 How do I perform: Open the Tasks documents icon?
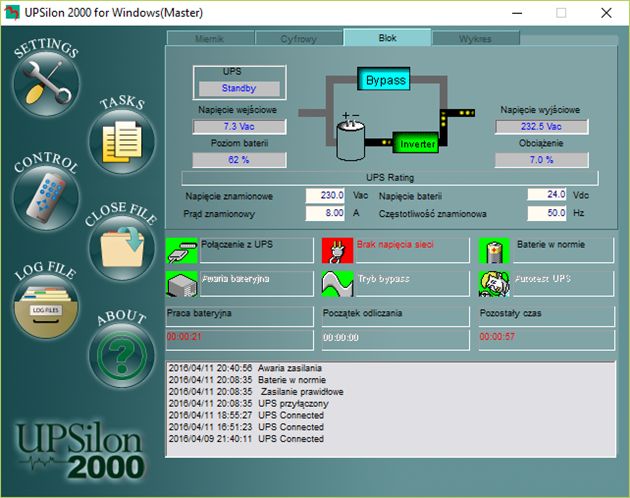pos(122,142)
